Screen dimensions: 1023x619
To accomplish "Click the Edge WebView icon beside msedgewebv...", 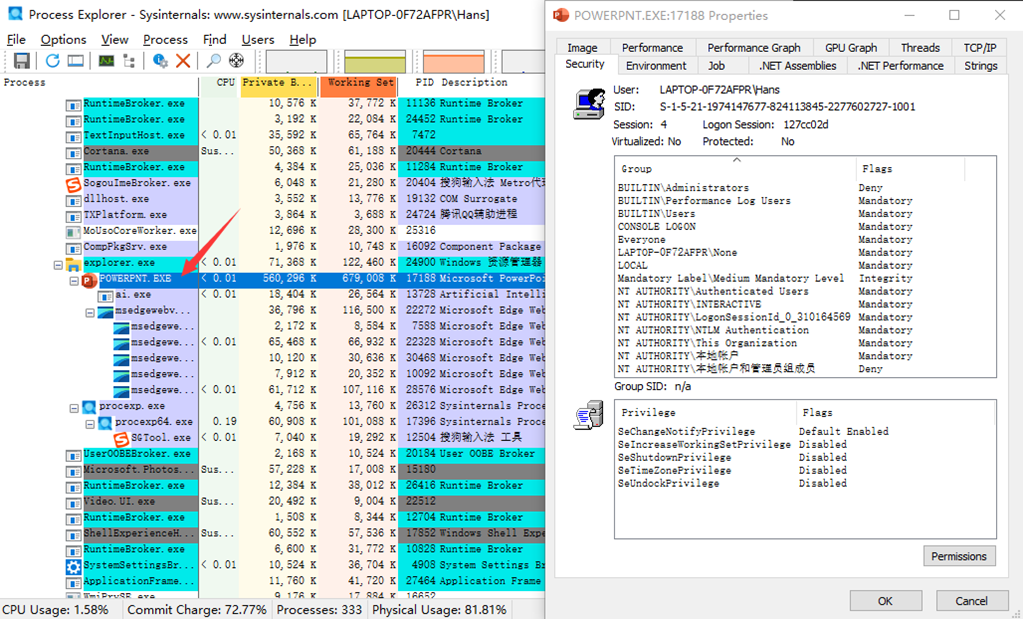I will tap(105, 311).
